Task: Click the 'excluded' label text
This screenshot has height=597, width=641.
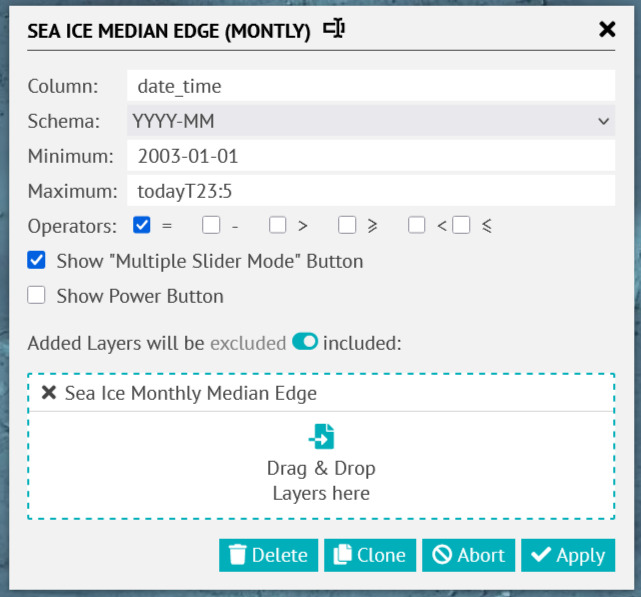Action: (x=248, y=343)
